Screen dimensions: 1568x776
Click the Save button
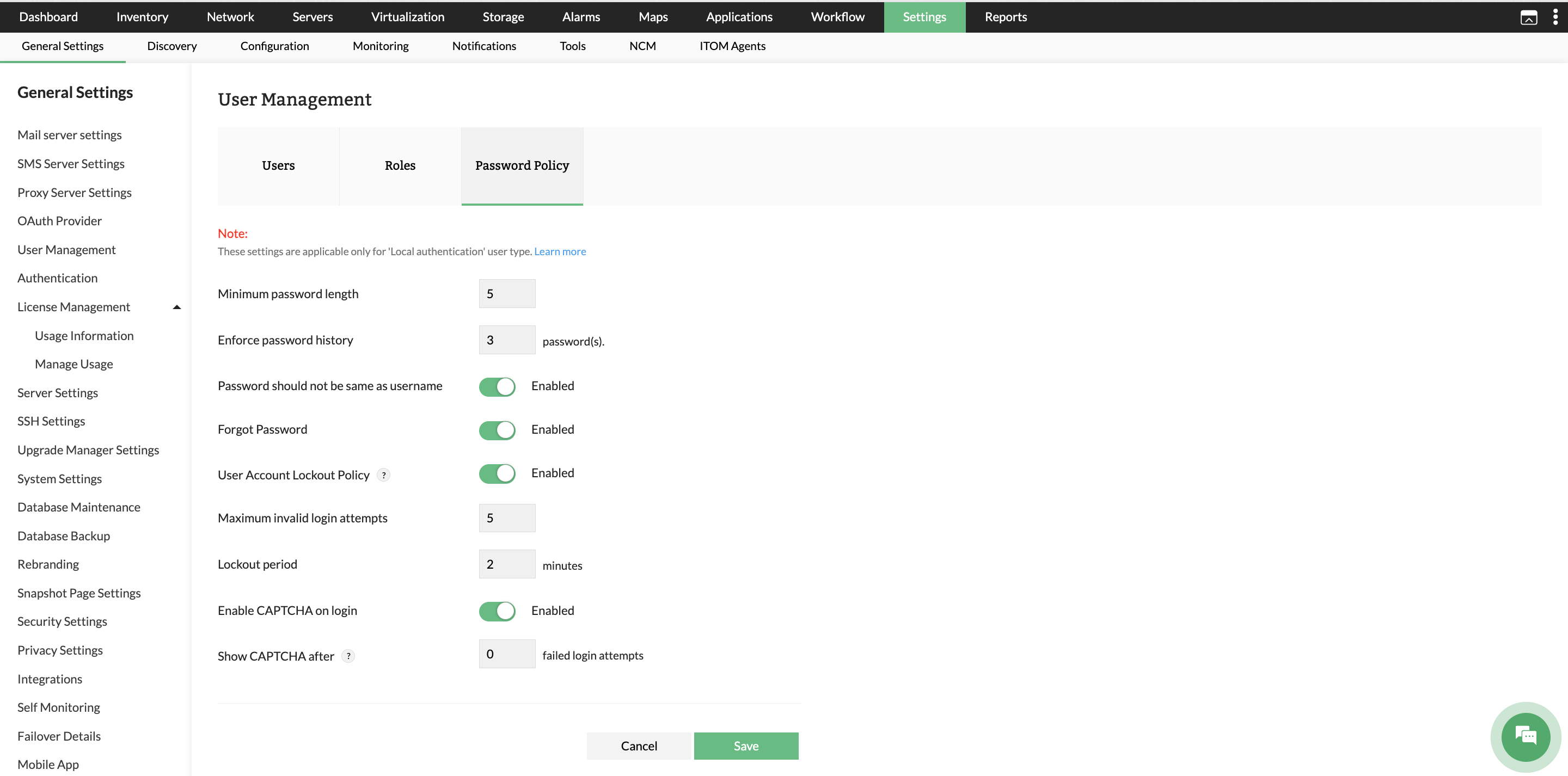tap(746, 746)
